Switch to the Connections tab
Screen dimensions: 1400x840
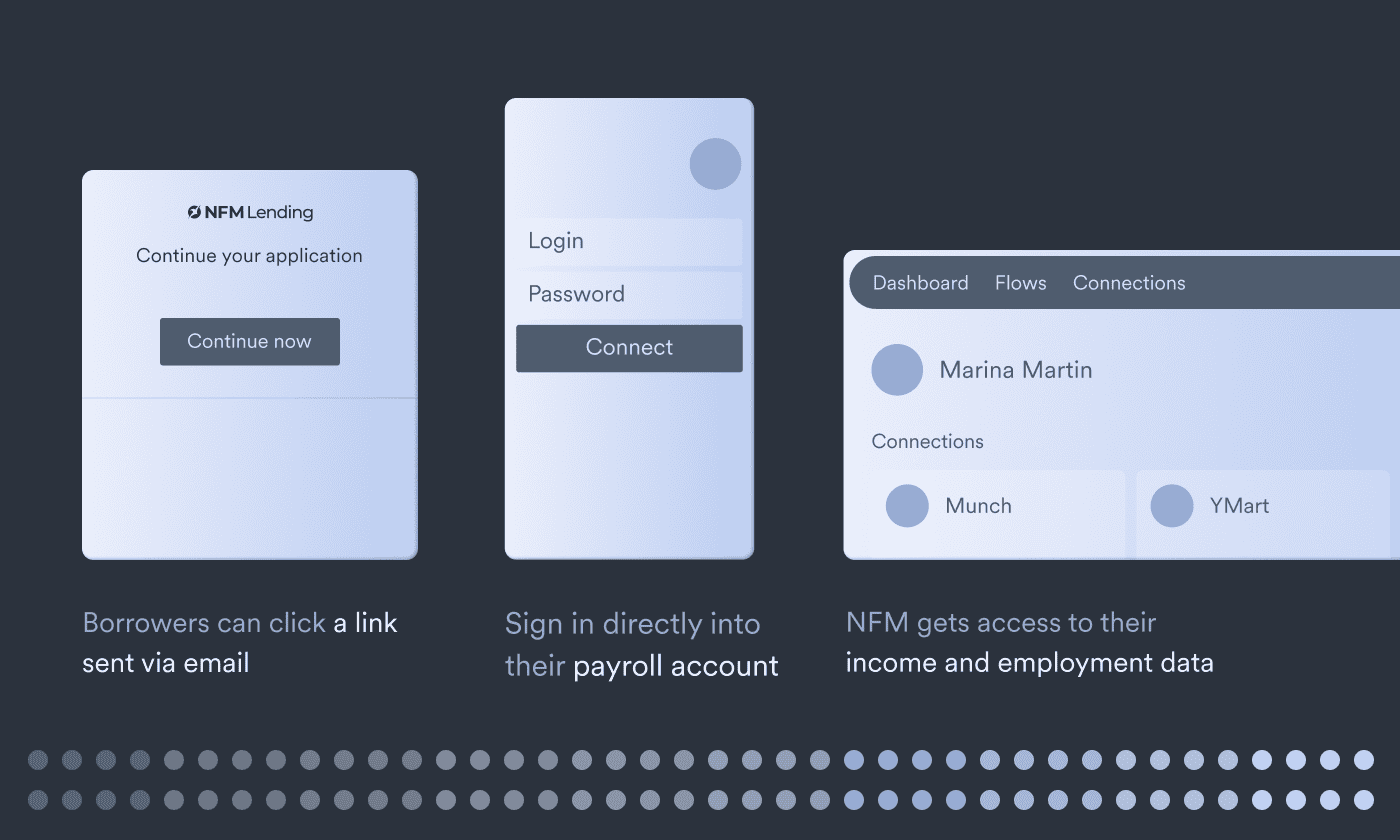coord(1129,283)
